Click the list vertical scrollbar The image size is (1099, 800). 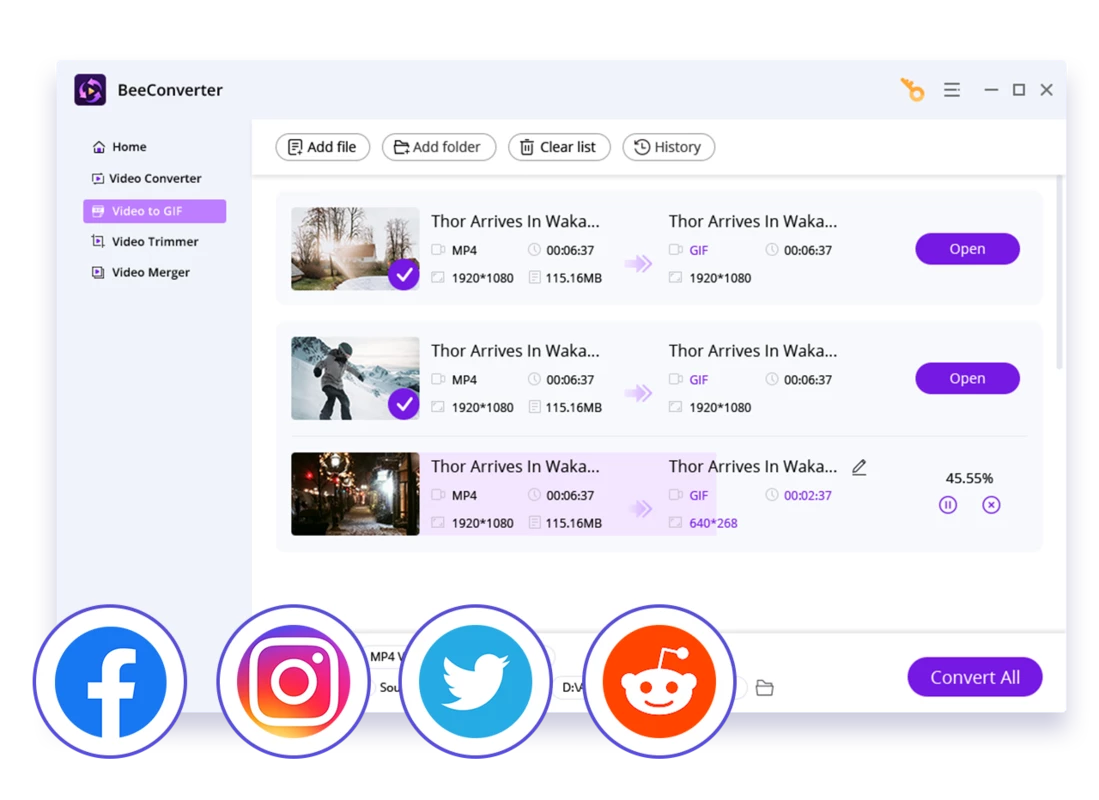[x=1059, y=273]
